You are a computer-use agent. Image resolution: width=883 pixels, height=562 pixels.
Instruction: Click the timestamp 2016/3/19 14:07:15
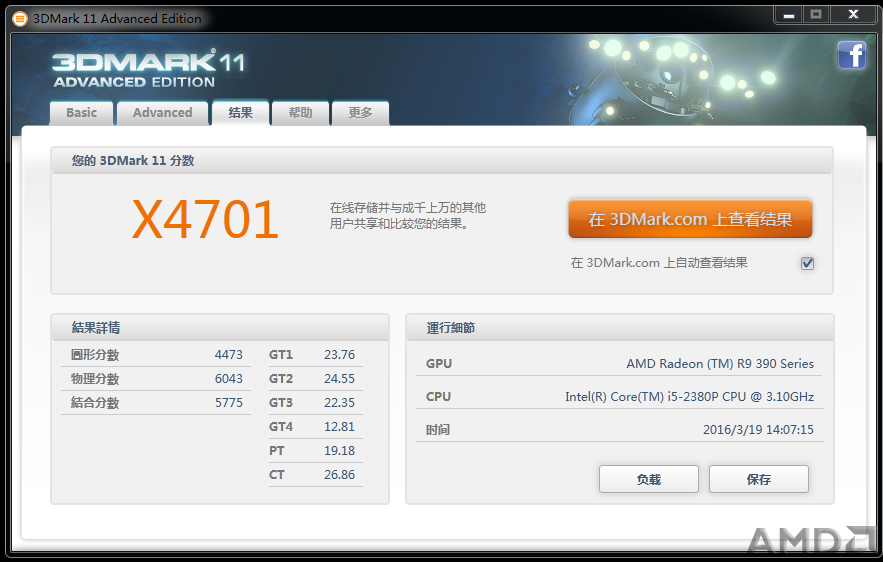tap(759, 430)
